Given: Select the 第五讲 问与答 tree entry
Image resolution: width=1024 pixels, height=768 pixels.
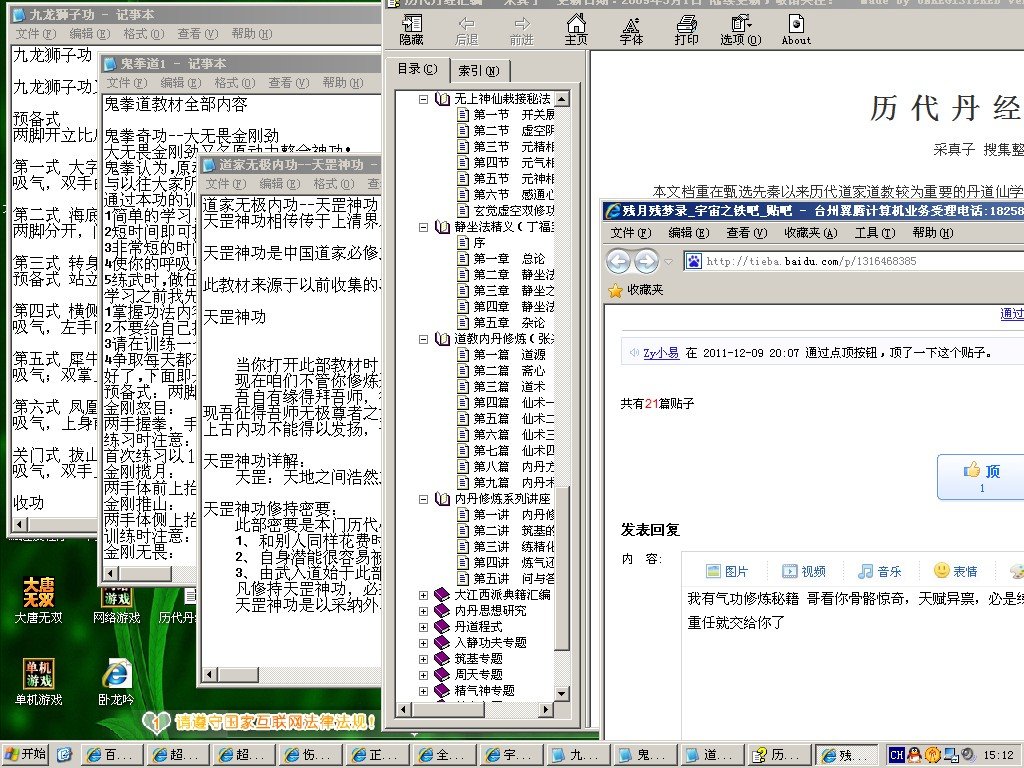Looking at the screenshot, I should coord(513,579).
